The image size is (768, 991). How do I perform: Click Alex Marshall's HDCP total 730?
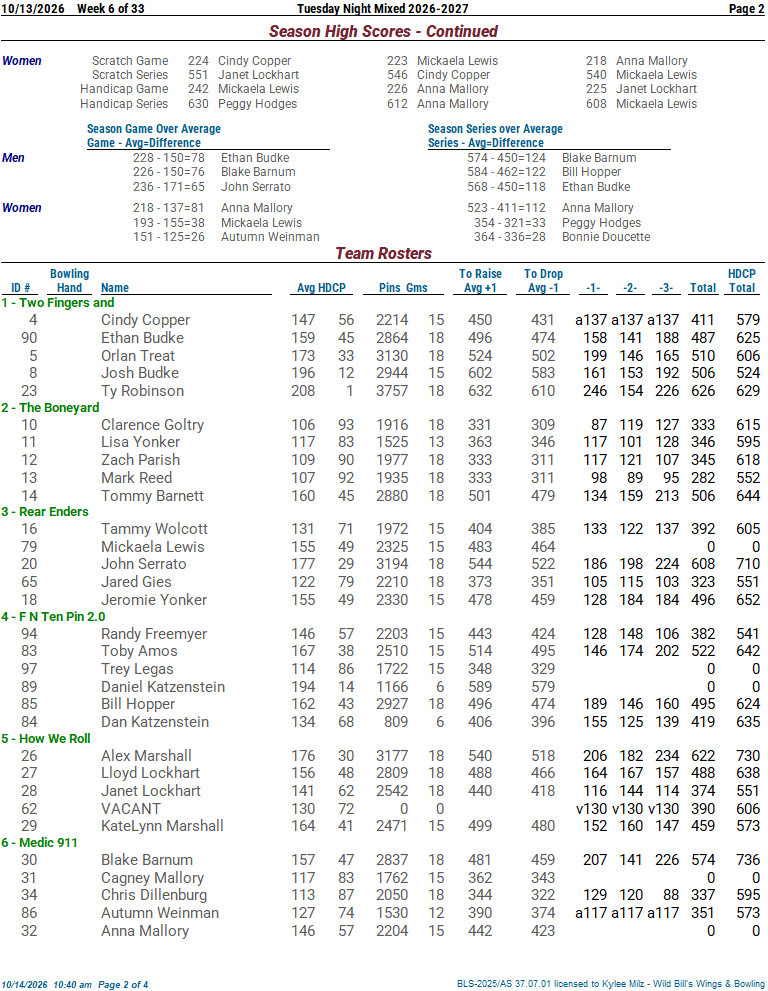[x=748, y=756]
